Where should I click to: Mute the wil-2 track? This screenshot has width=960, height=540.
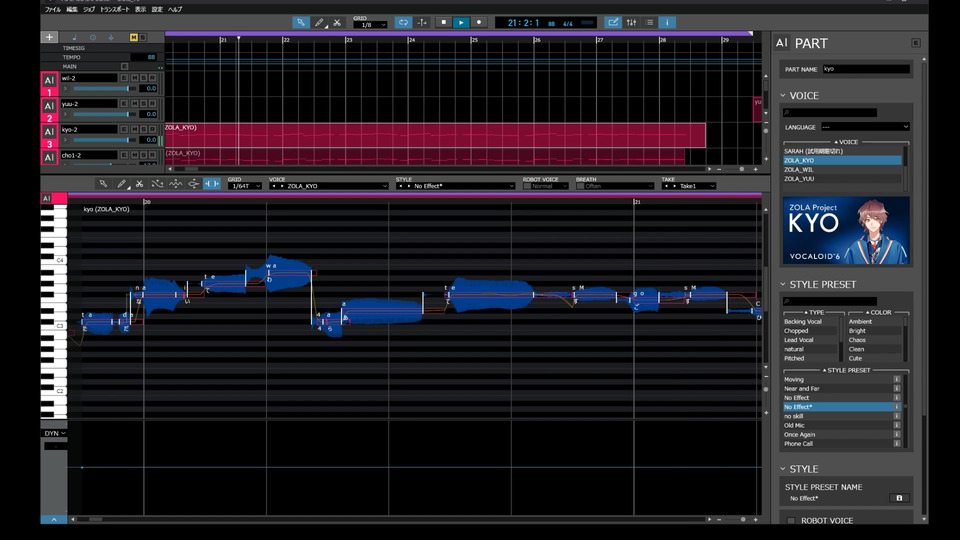coord(134,78)
